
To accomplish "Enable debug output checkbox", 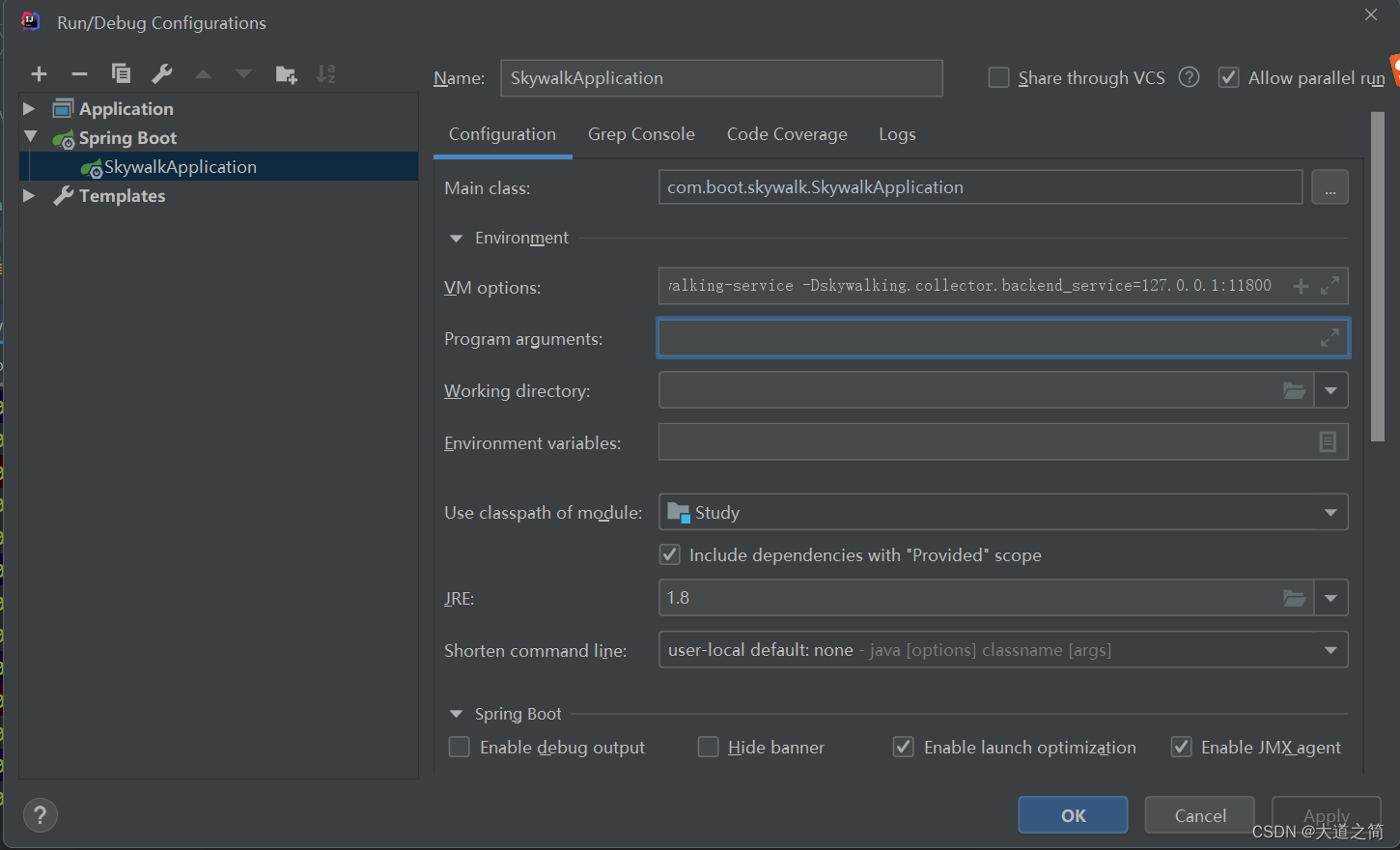I will 460,748.
